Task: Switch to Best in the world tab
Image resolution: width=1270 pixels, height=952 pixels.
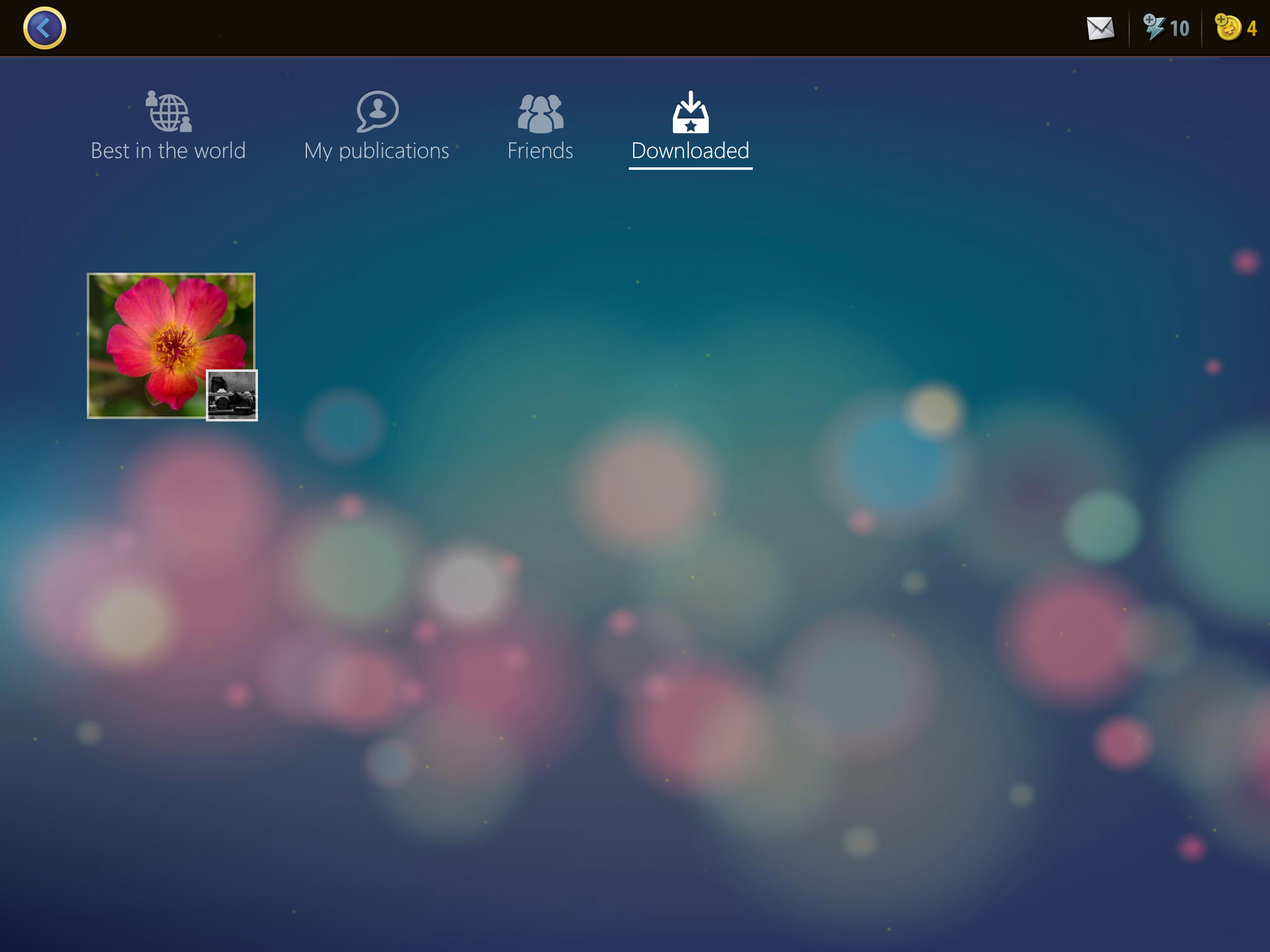Action: click(x=168, y=151)
